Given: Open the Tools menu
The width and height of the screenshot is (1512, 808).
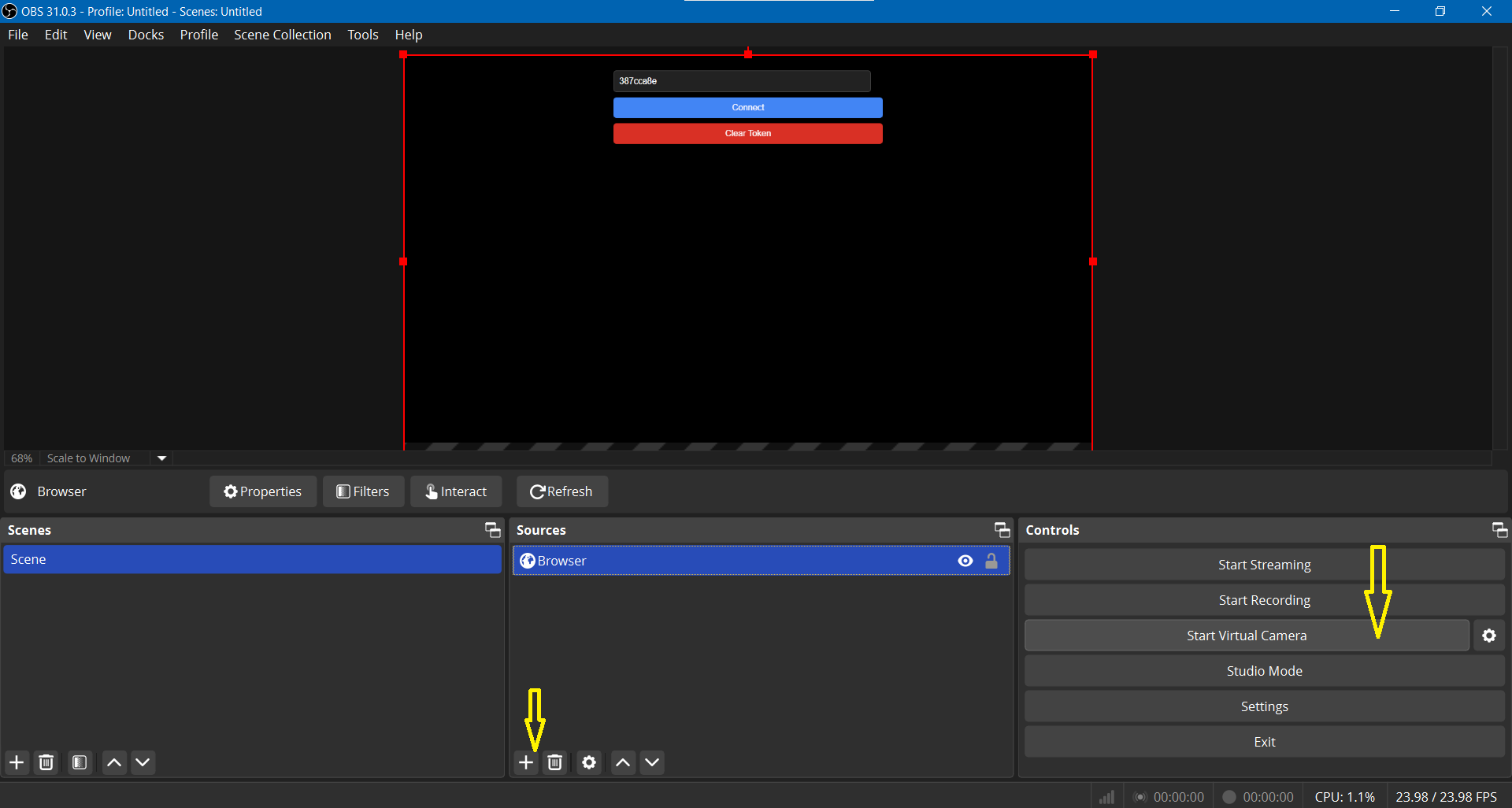Looking at the screenshot, I should click(363, 35).
